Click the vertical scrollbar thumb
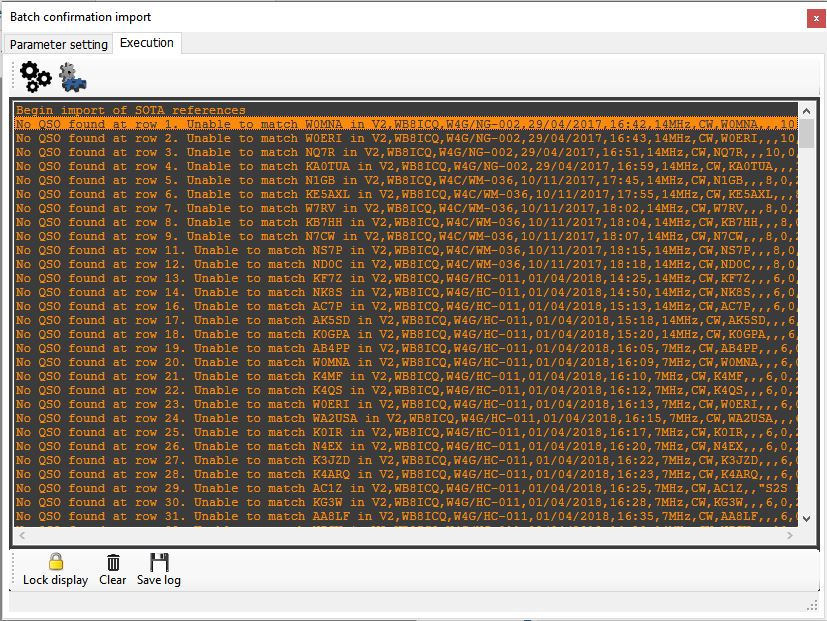 pyautogui.click(x=806, y=133)
